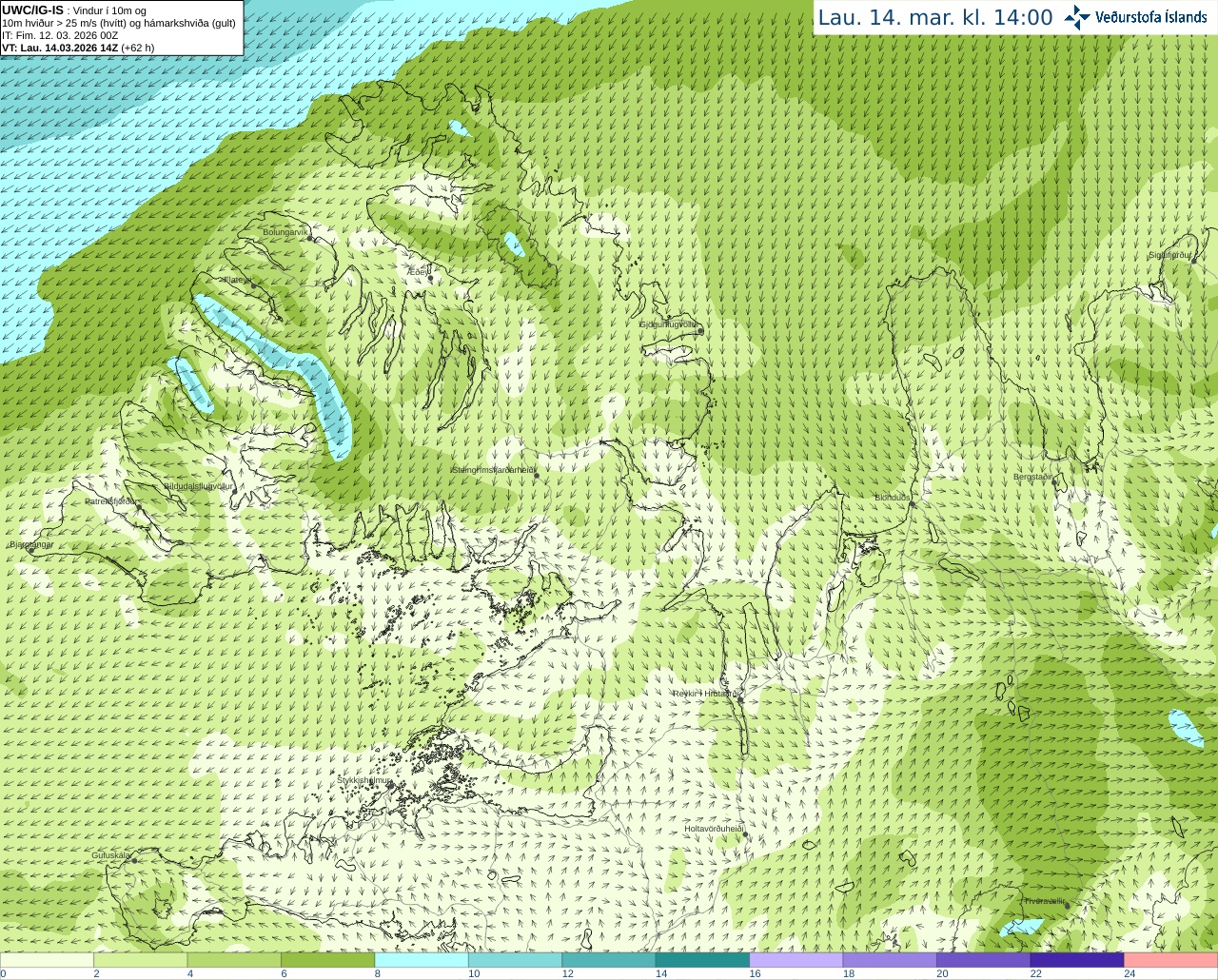Image resolution: width=1218 pixels, height=980 pixels.
Task: Click the Siglufjörður station label
Action: click(x=1169, y=255)
